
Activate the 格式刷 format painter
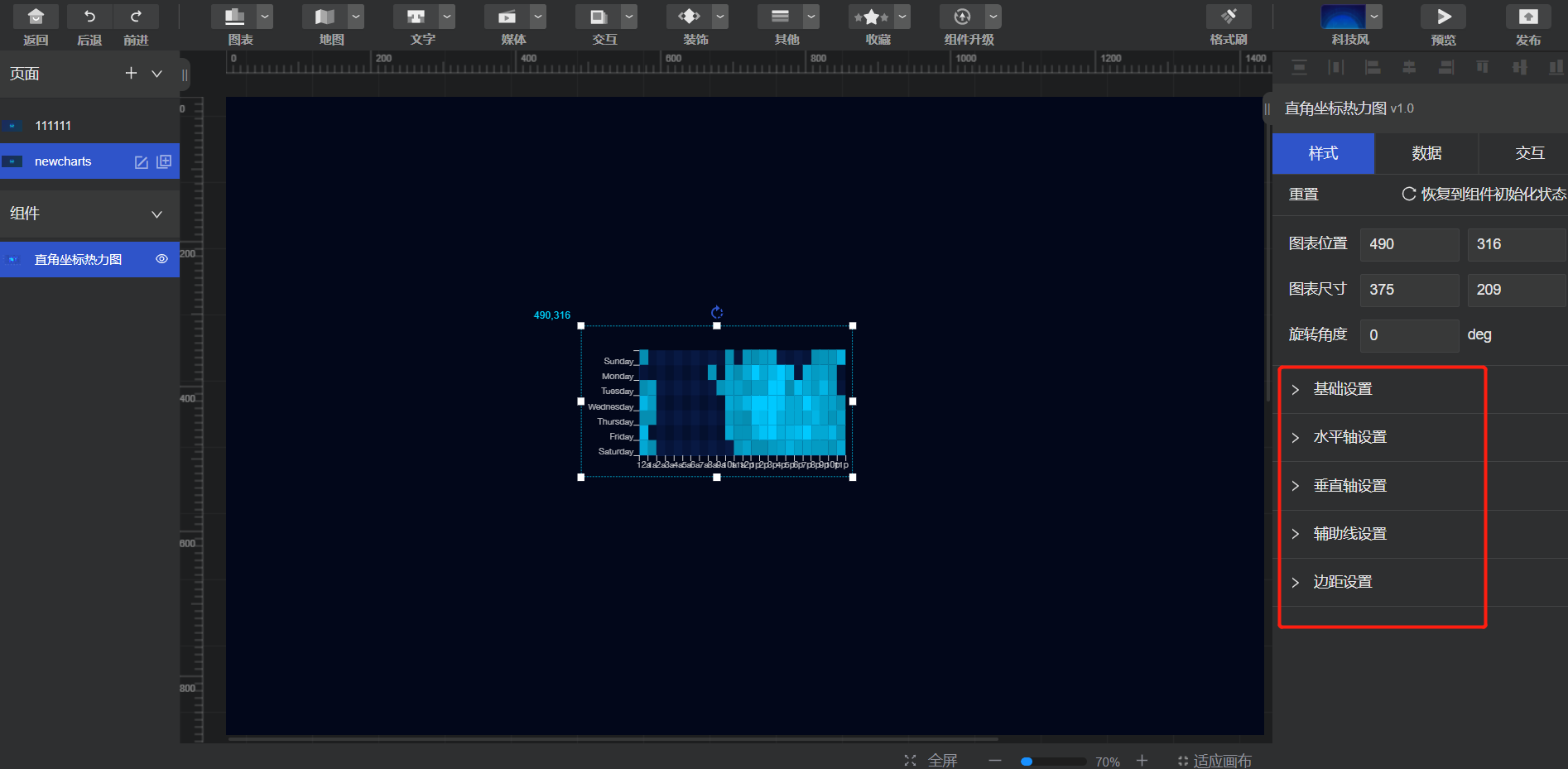click(1229, 17)
